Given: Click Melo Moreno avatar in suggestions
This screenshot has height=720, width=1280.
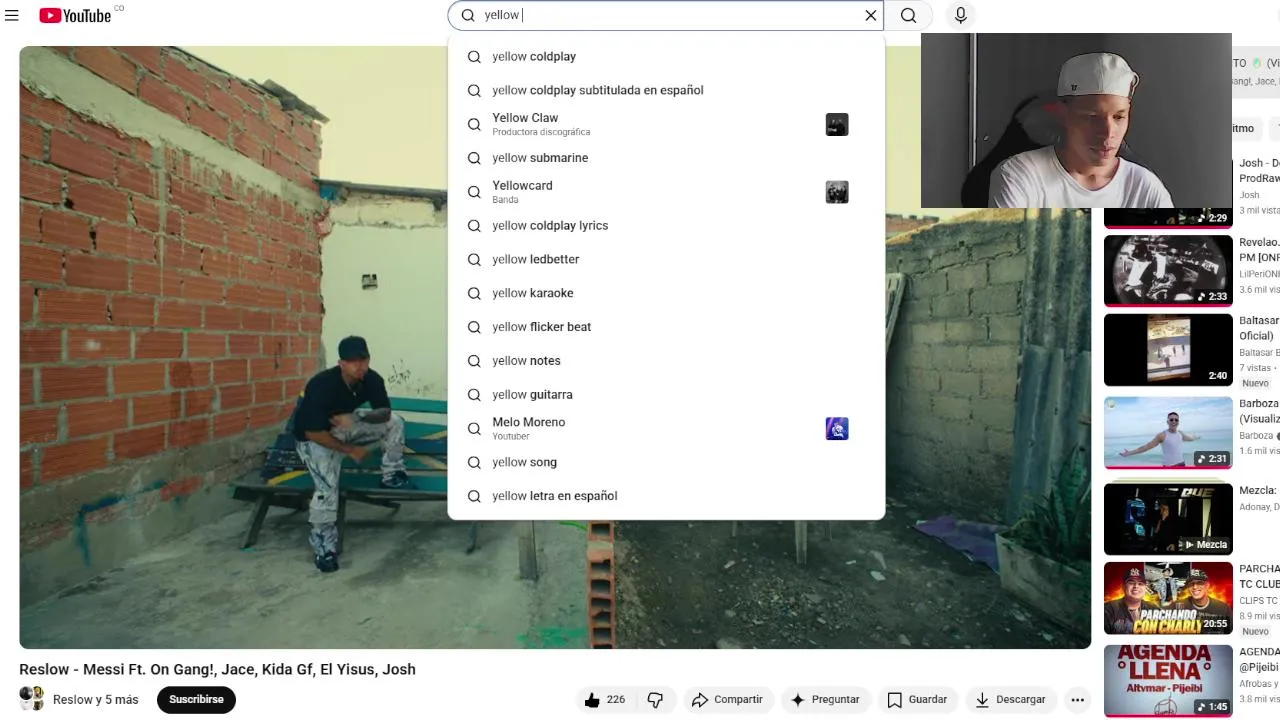Looking at the screenshot, I should (837, 429).
